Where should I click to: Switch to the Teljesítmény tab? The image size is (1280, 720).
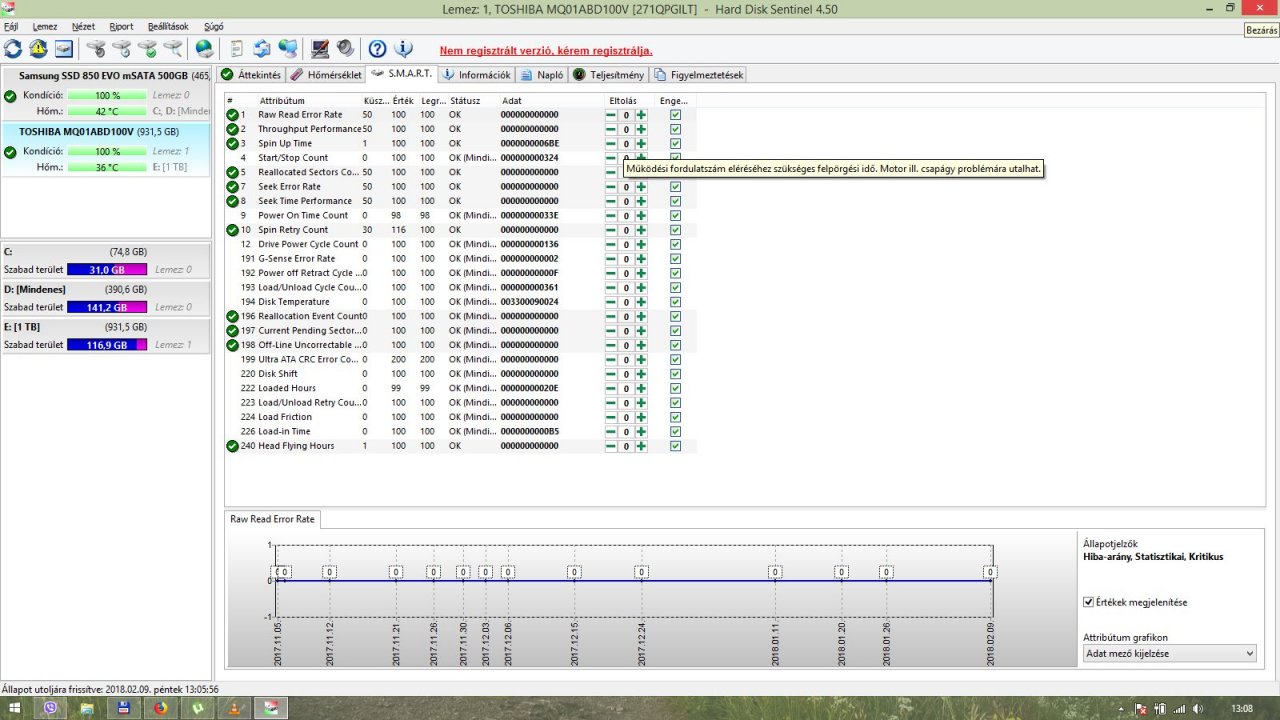608,75
